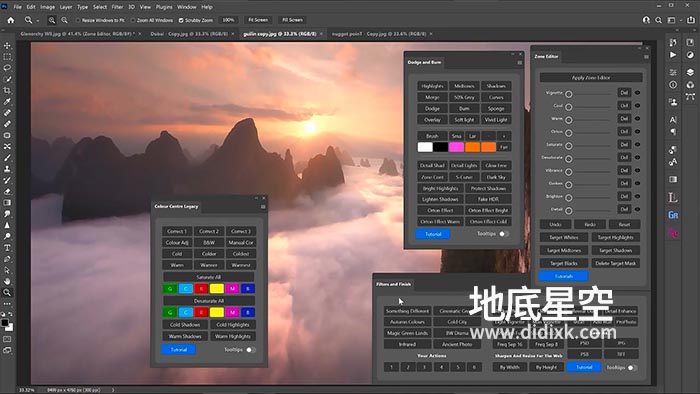Choose the Zoom Out magnifier mode

click(64, 20)
